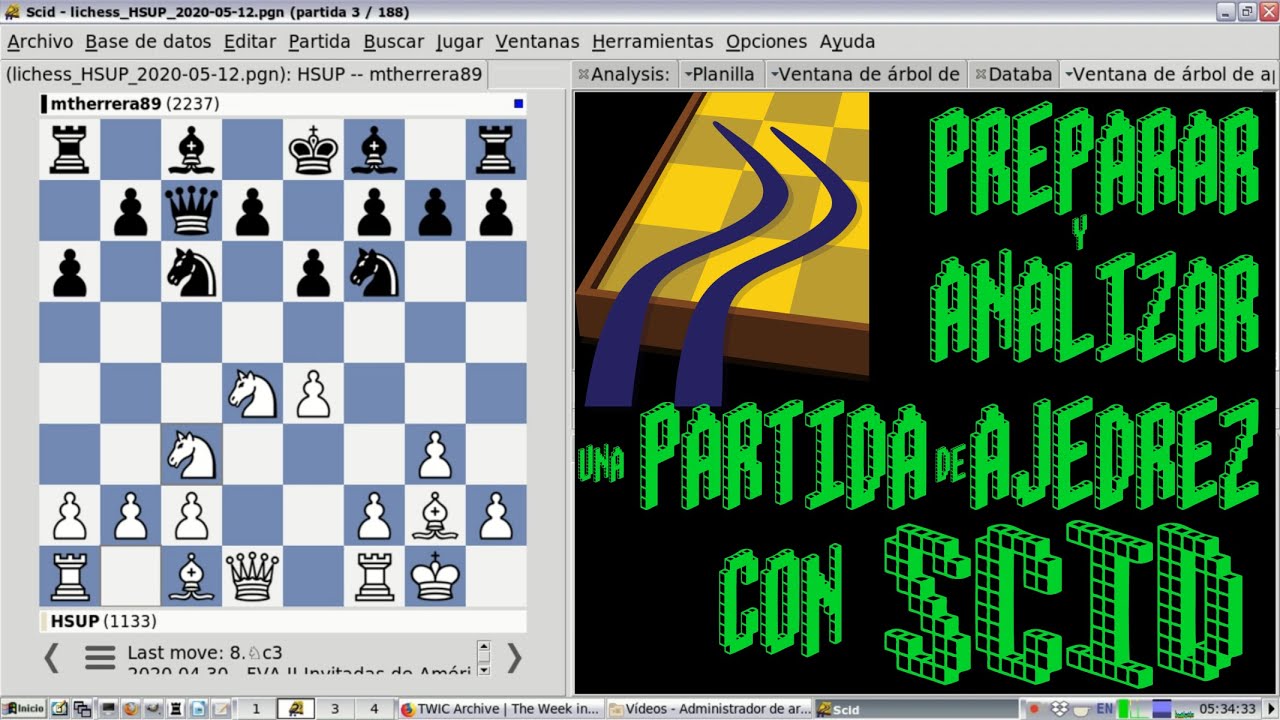Switch to Scid taskbar window button
The height and width of the screenshot is (720, 1280).
(915, 709)
